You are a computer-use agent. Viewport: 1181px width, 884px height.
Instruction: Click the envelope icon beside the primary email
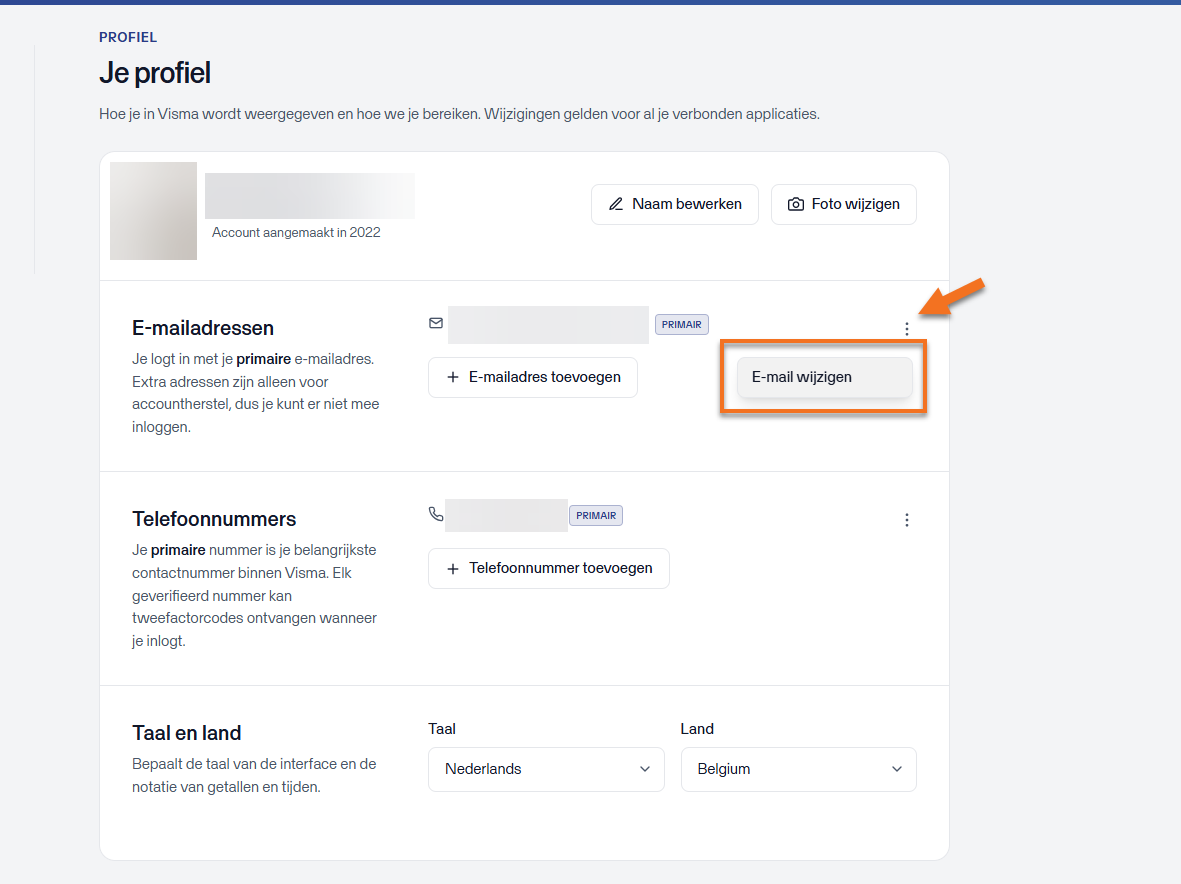pos(435,323)
